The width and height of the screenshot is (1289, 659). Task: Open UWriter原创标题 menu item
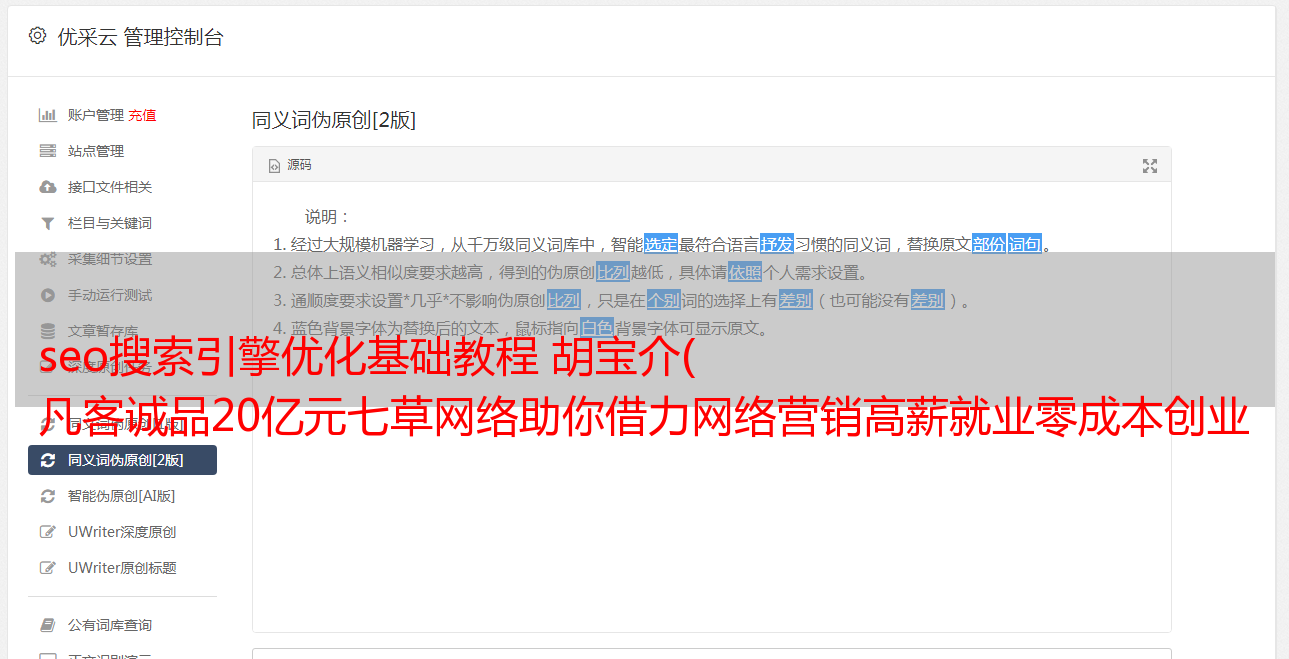point(122,568)
